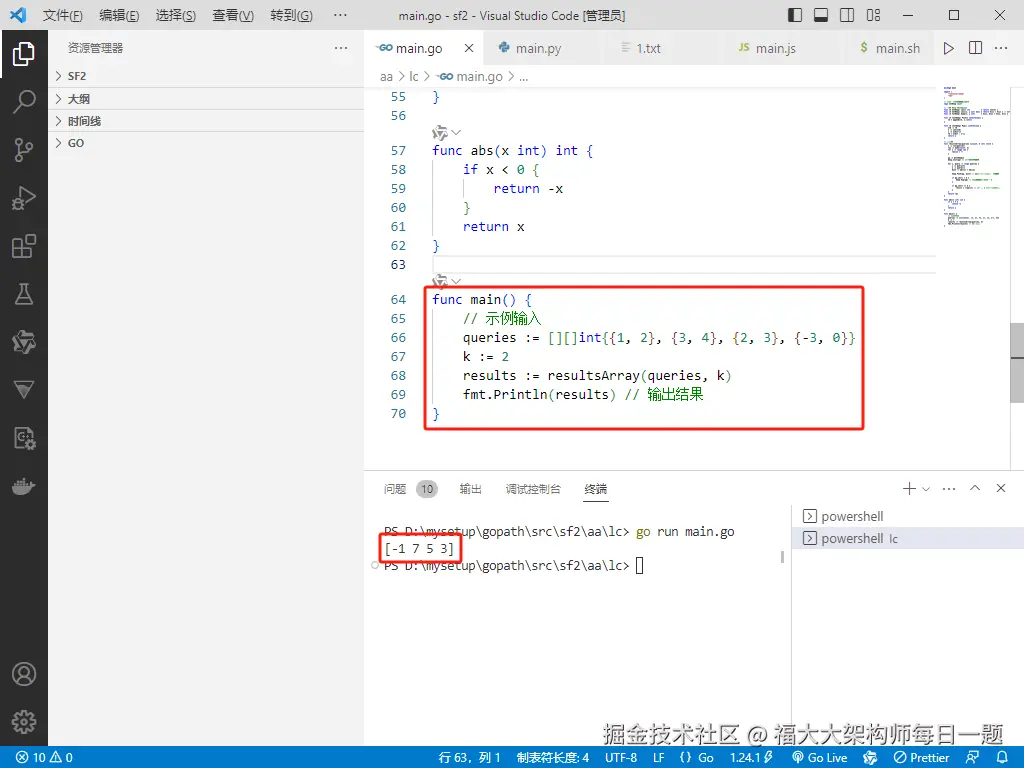Click Go version 1.24.1 in status bar

[751, 757]
